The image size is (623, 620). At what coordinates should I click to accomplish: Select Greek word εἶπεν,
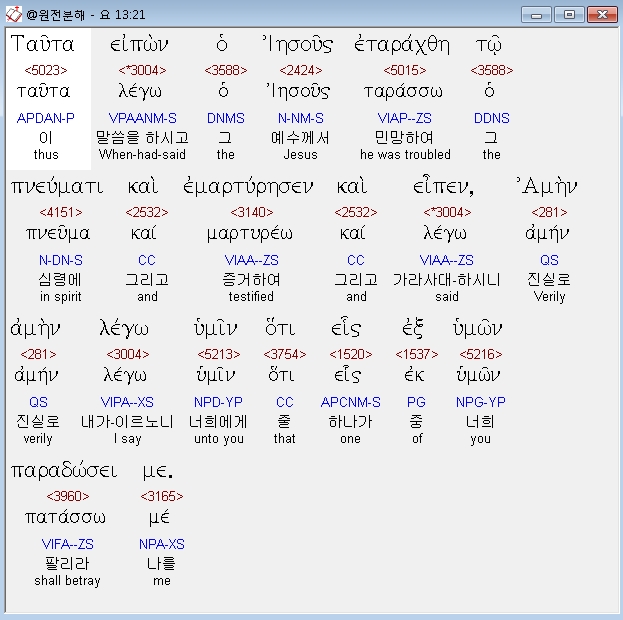coord(443,187)
